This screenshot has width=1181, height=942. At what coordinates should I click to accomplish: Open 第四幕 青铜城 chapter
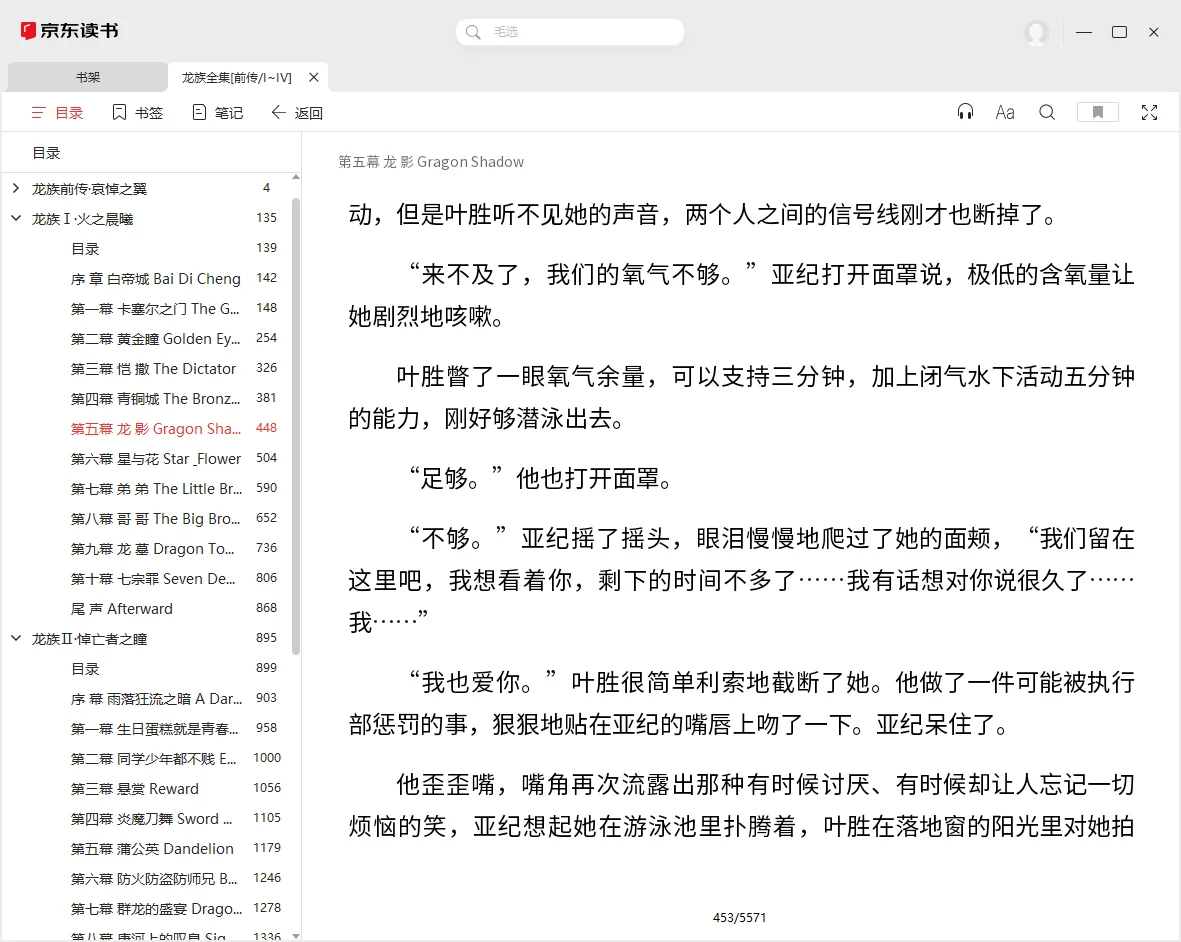point(156,398)
